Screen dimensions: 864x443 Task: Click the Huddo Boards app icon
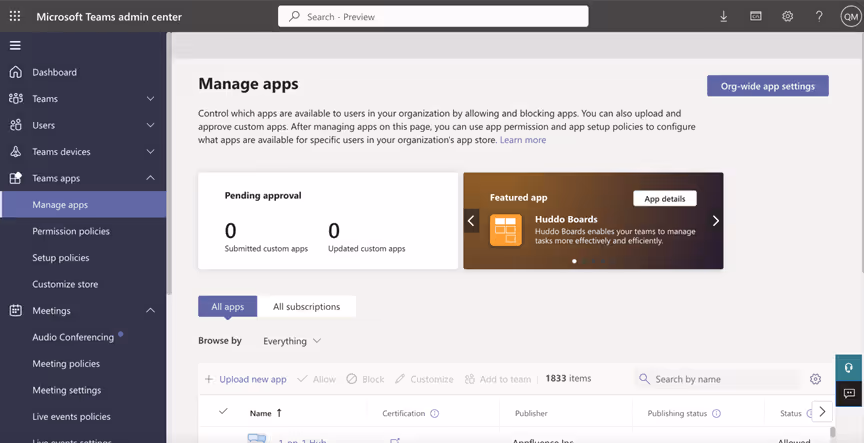coord(506,230)
